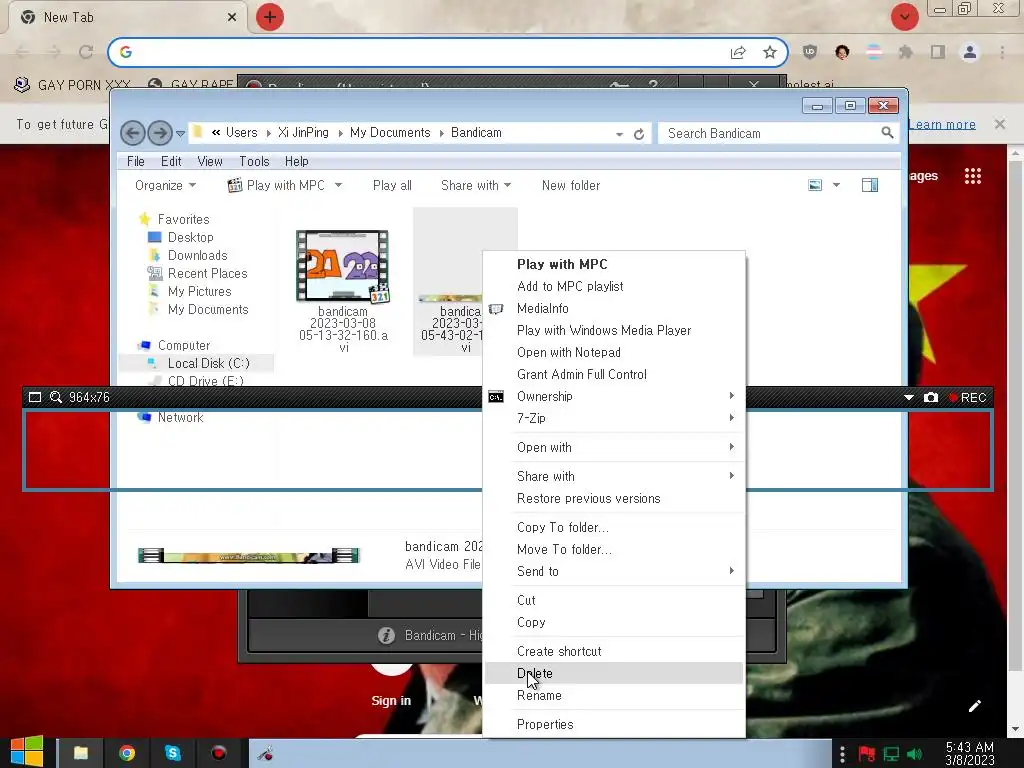This screenshot has height=768, width=1024.
Task: Open address bar history dropdown arrow
Action: pos(619,134)
